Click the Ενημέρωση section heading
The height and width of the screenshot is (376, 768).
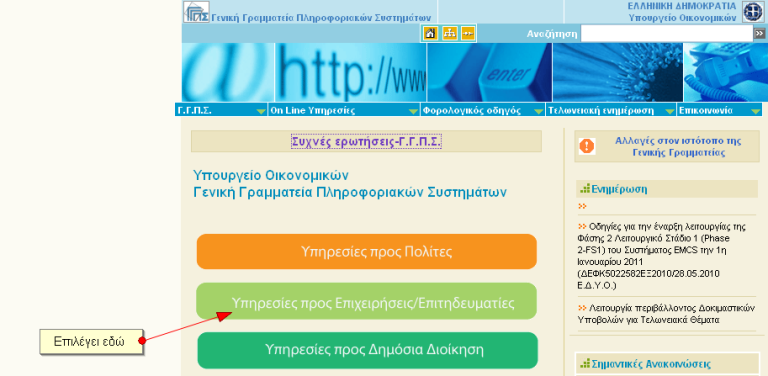pos(619,189)
